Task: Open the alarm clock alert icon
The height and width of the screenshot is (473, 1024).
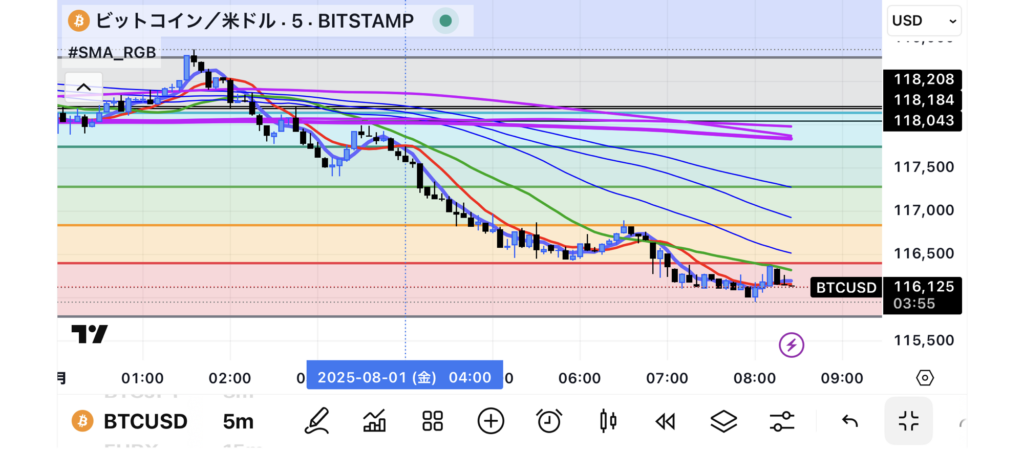Action: pyautogui.click(x=548, y=421)
